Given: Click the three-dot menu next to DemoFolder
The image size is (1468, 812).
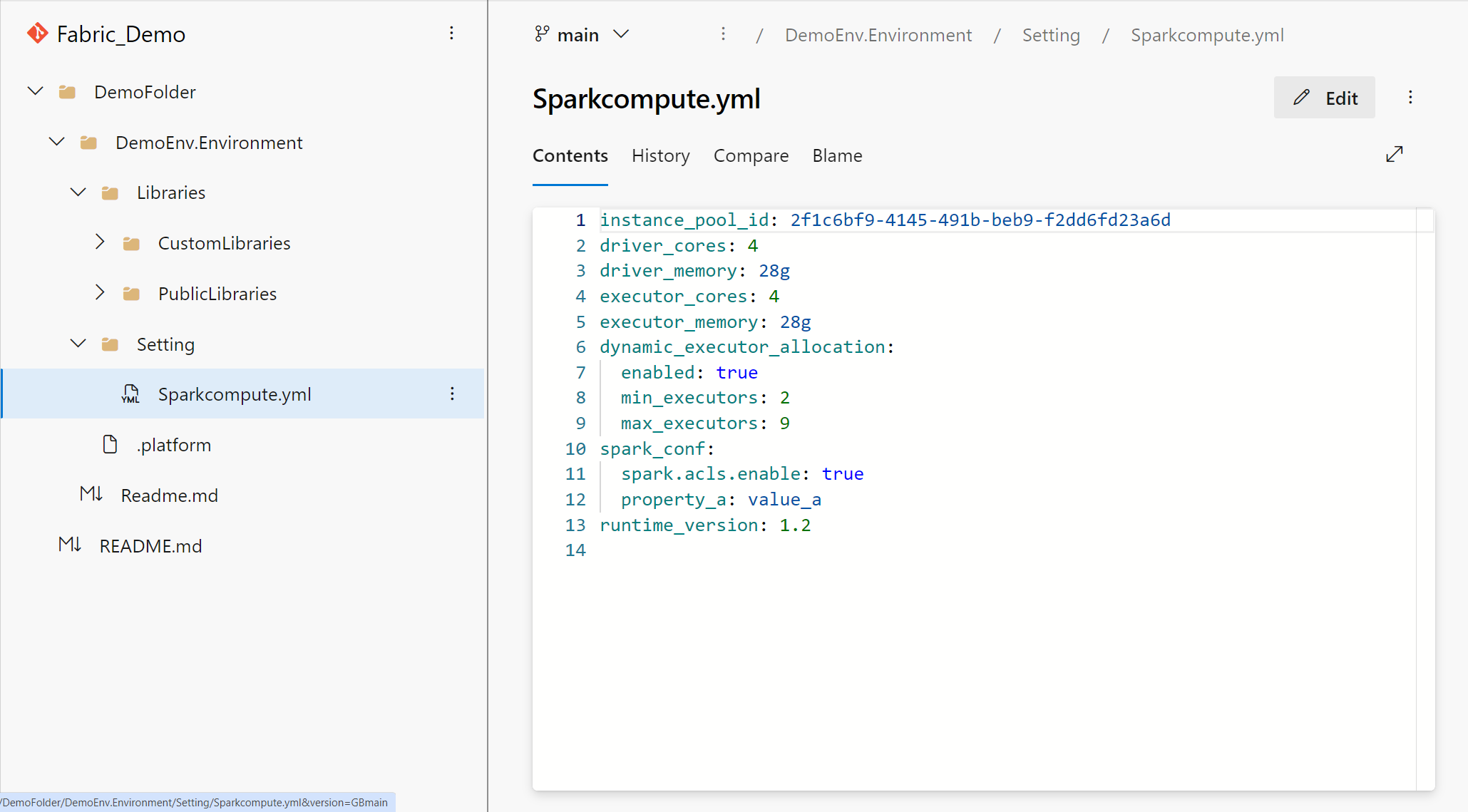Looking at the screenshot, I should tap(452, 92).
